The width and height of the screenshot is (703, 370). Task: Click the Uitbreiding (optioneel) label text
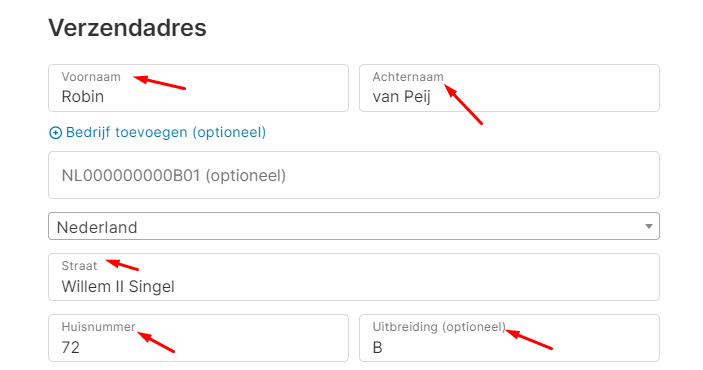coord(439,326)
